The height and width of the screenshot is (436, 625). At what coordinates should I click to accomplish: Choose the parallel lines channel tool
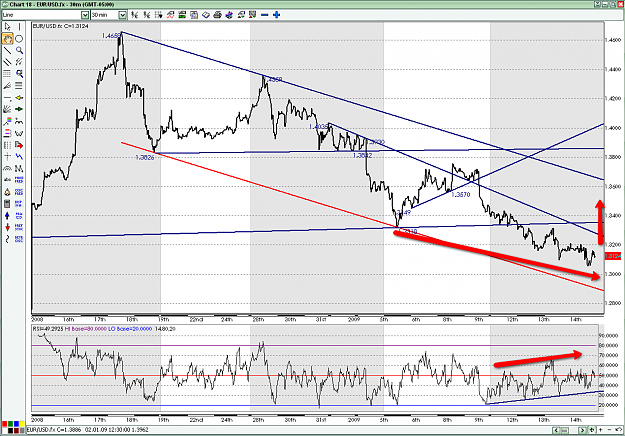point(7,62)
